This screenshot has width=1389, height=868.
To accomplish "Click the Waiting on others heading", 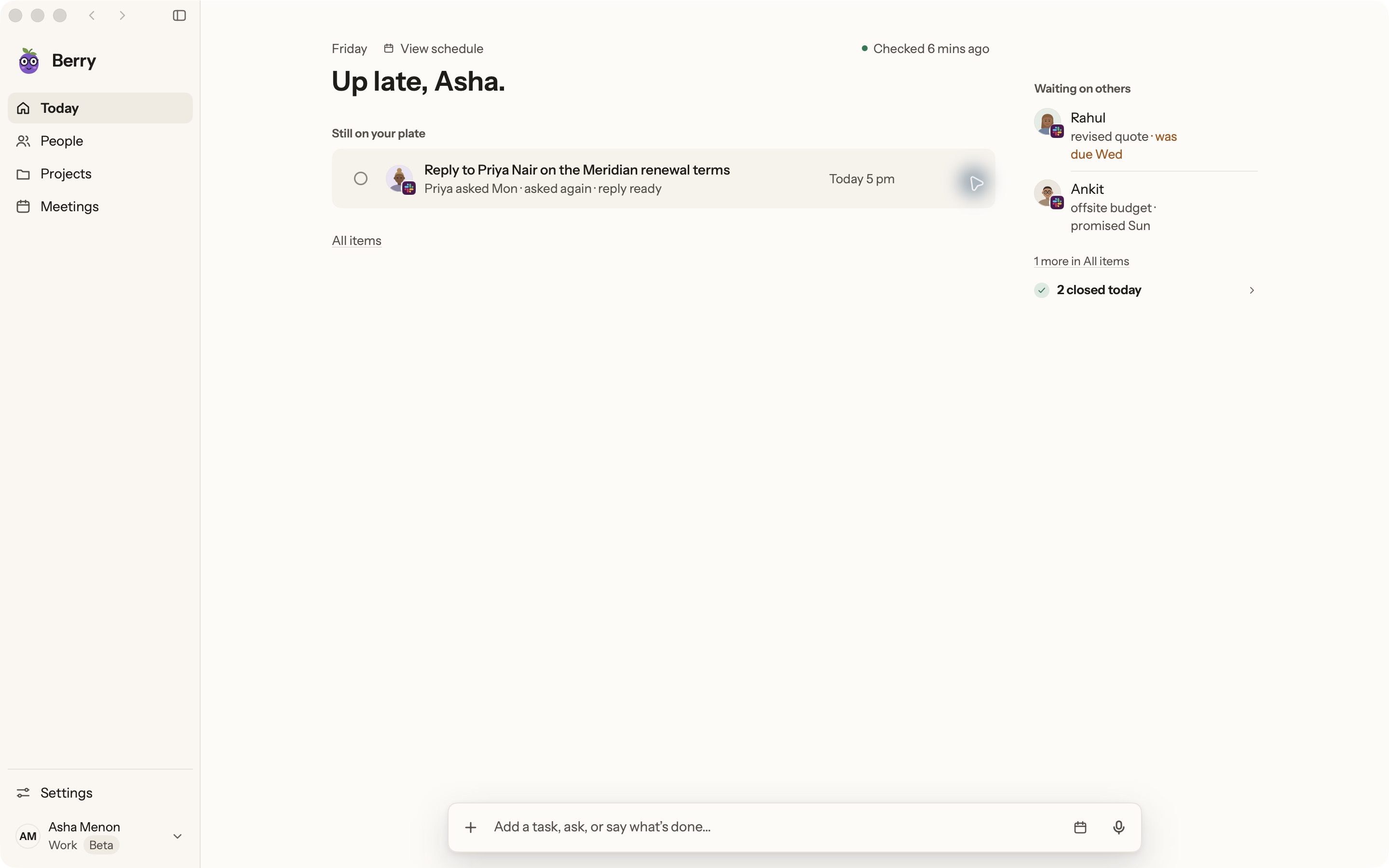I will (x=1082, y=88).
